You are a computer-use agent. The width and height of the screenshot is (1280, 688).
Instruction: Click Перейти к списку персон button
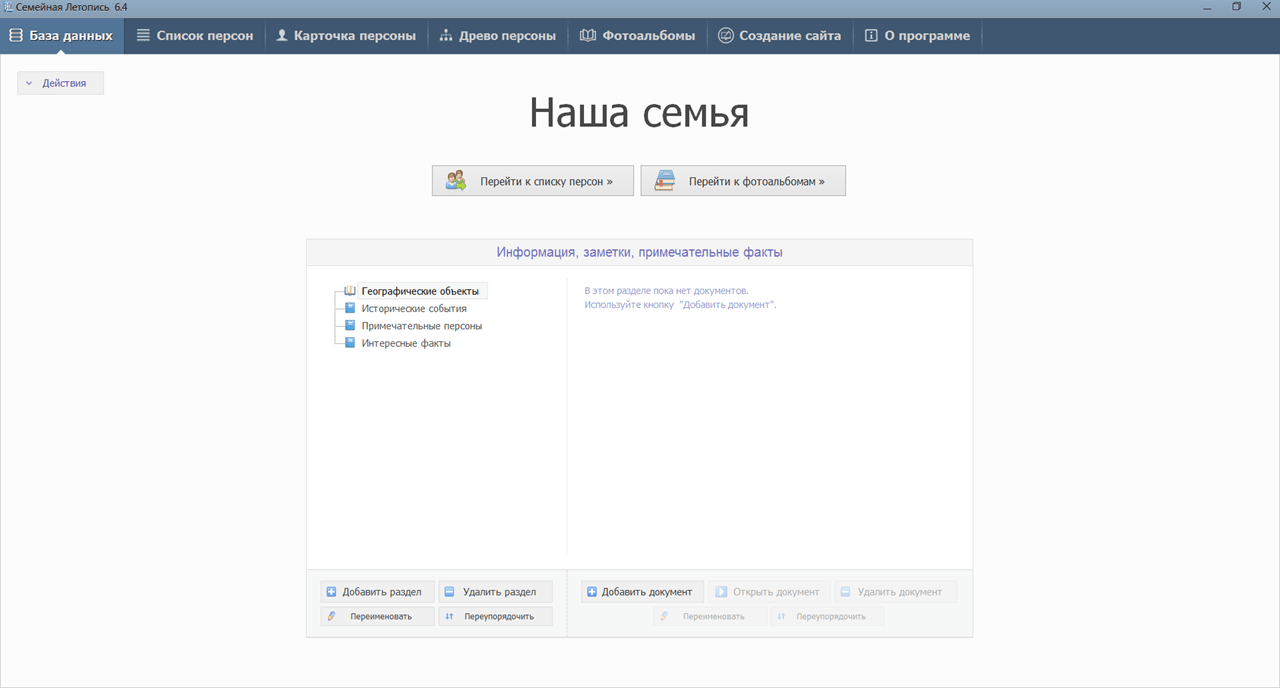click(533, 181)
